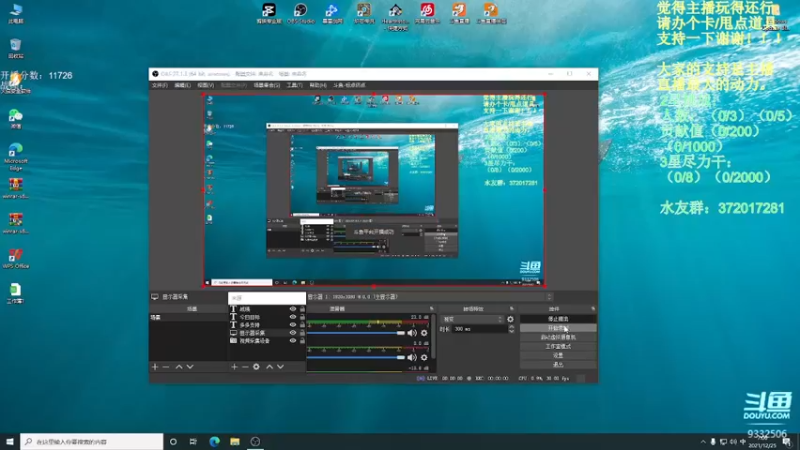Open the gear settings for the upper mixer channel

point(424,333)
